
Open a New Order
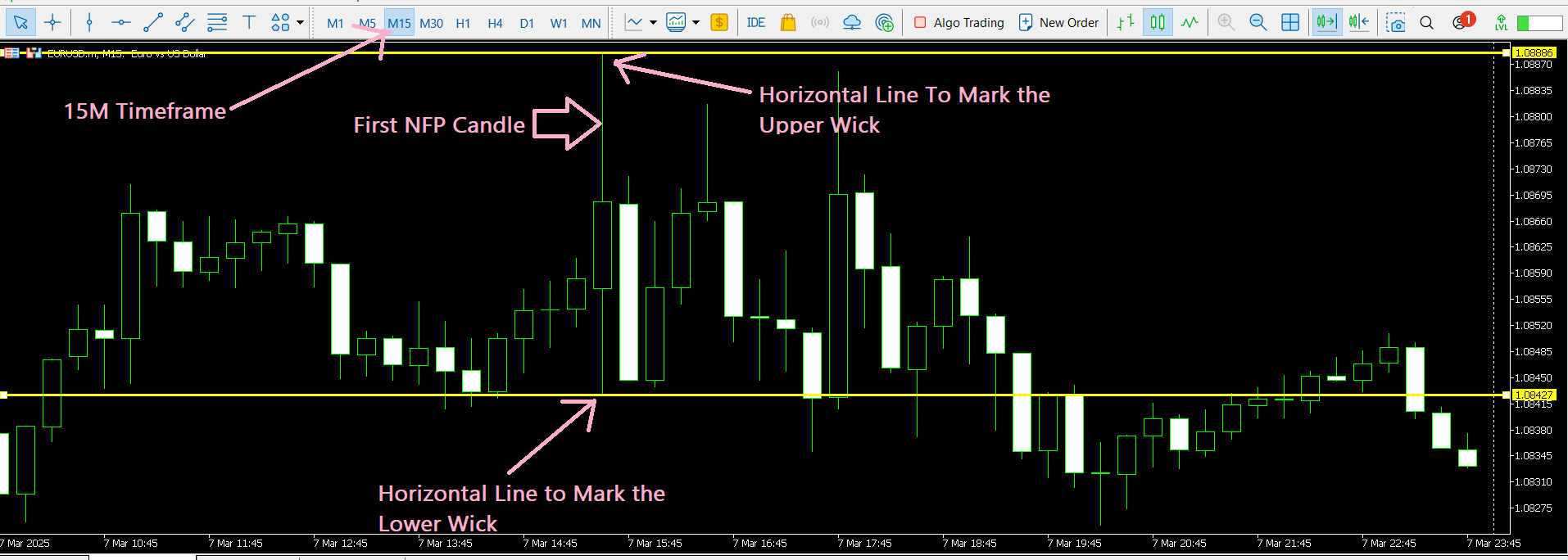pyautogui.click(x=1058, y=23)
